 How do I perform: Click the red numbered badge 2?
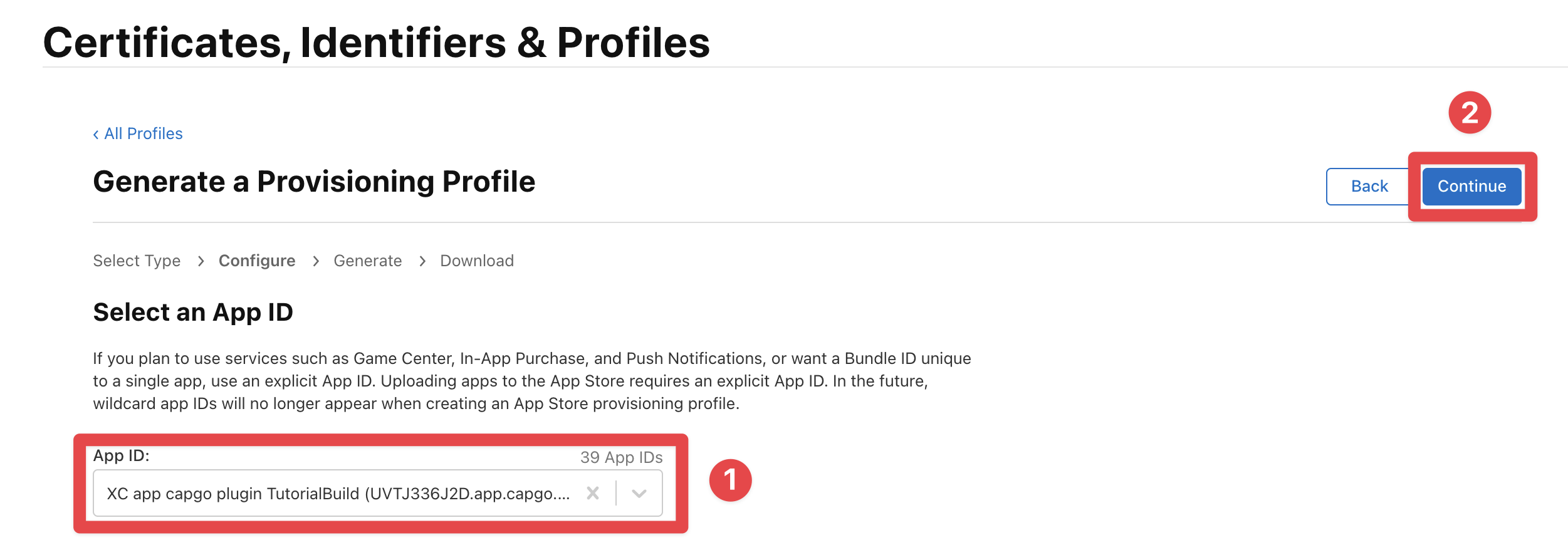coord(1469,112)
